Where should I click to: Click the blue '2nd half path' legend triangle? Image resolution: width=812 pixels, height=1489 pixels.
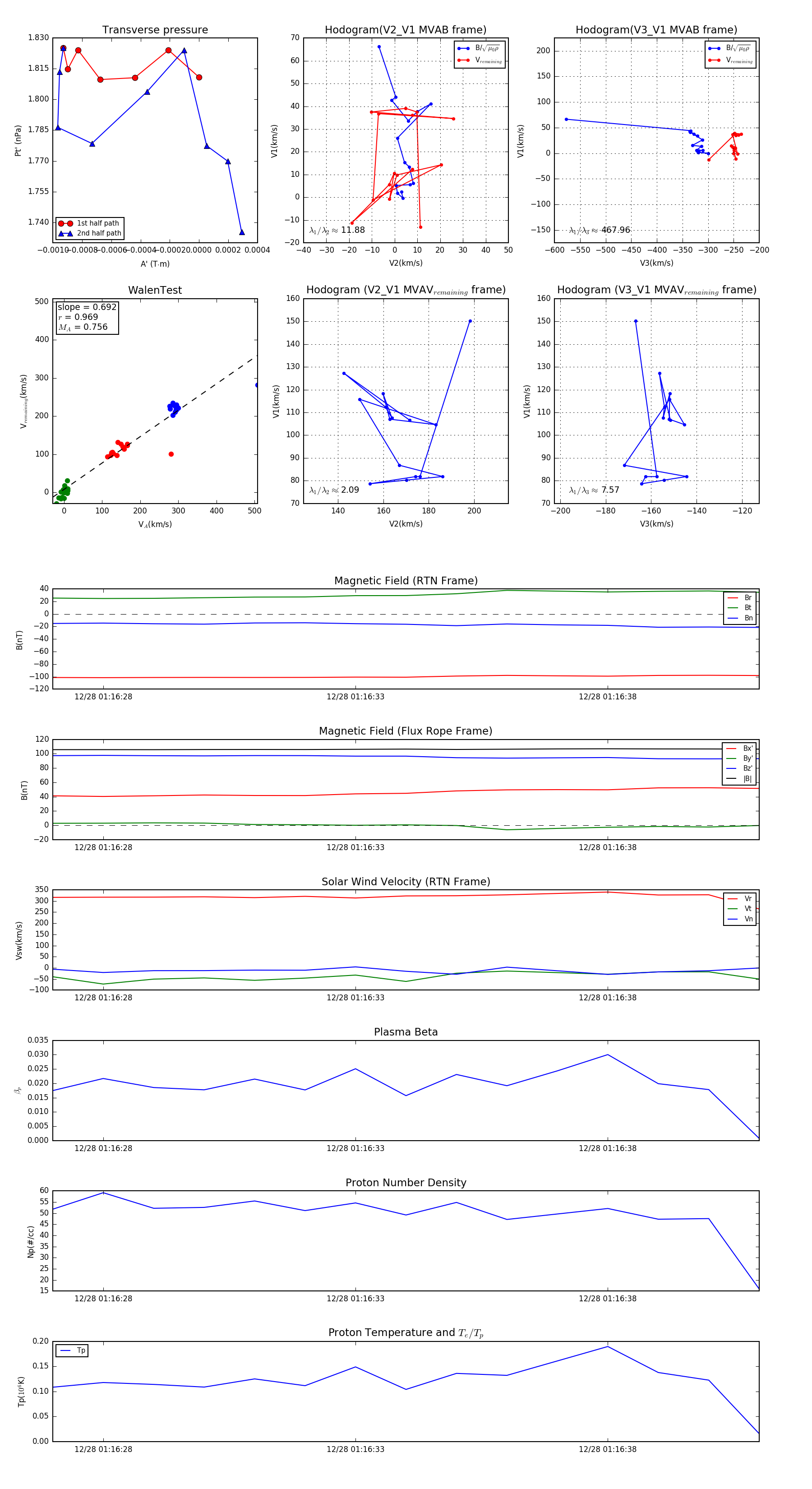[65, 234]
